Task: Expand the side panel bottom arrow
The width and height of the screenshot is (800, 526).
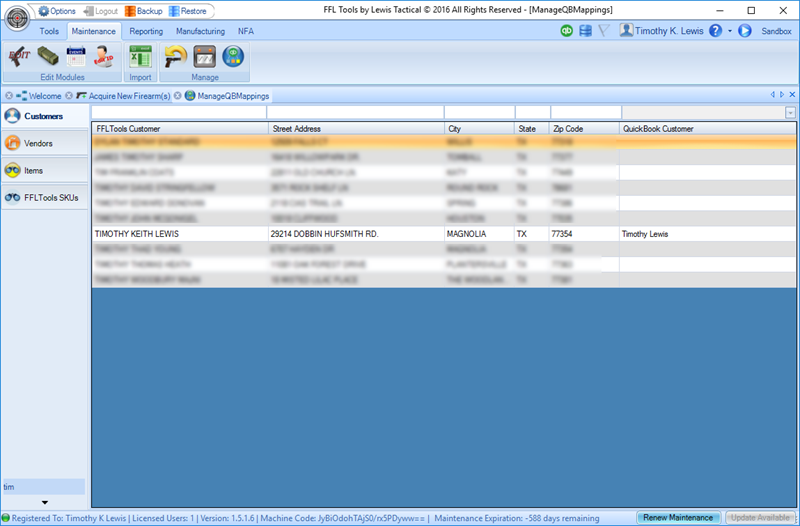Action: pyautogui.click(x=45, y=503)
